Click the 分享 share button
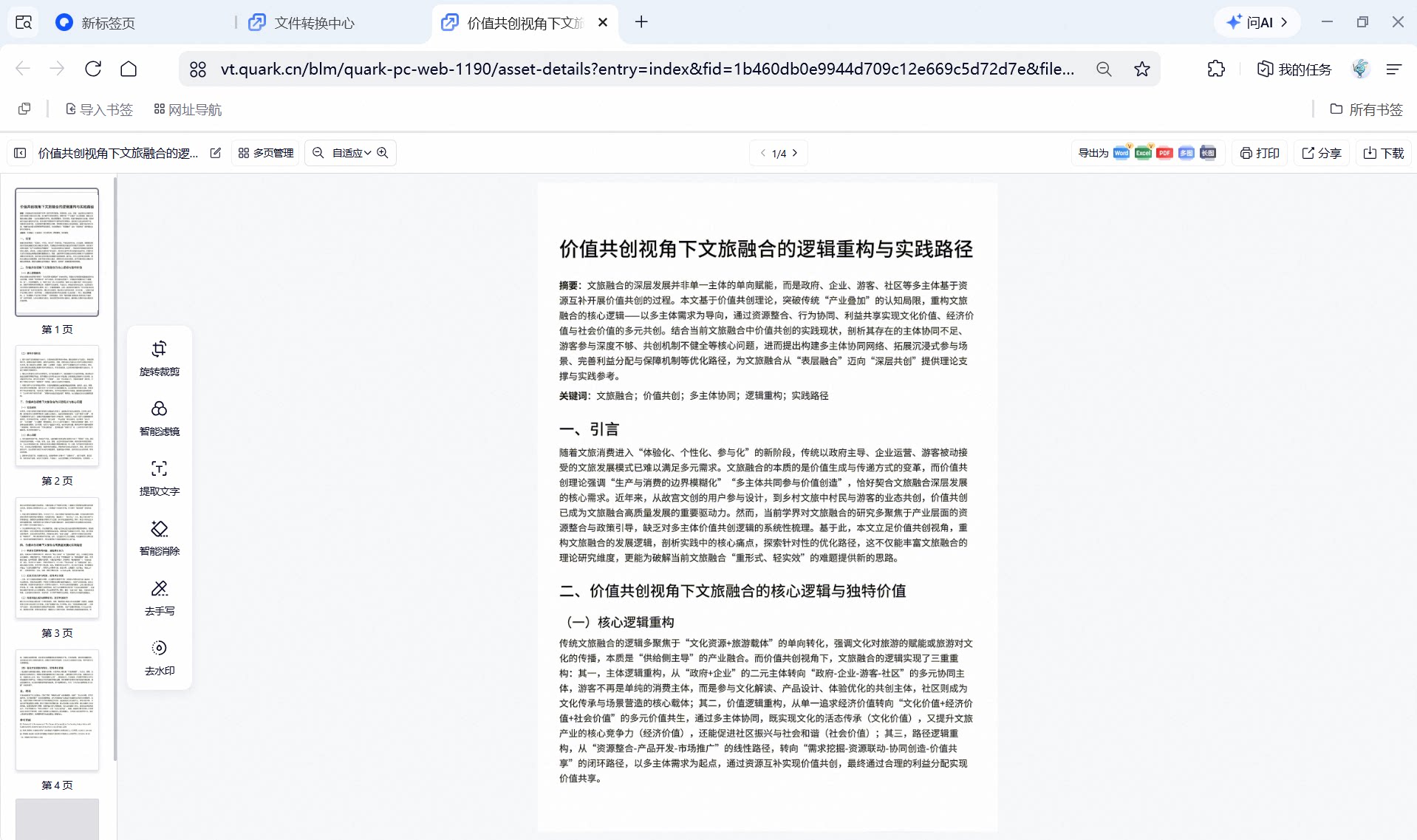The height and width of the screenshot is (840, 1417). pyautogui.click(x=1322, y=153)
